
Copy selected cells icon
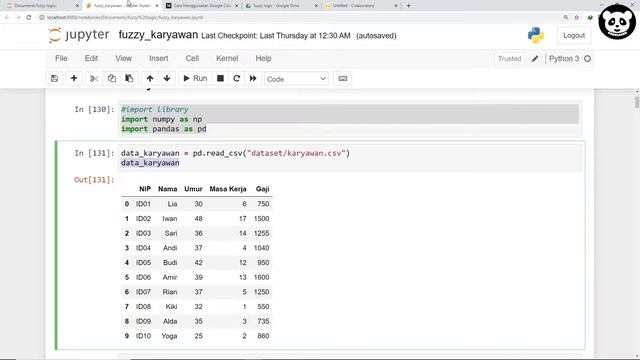click(111, 78)
